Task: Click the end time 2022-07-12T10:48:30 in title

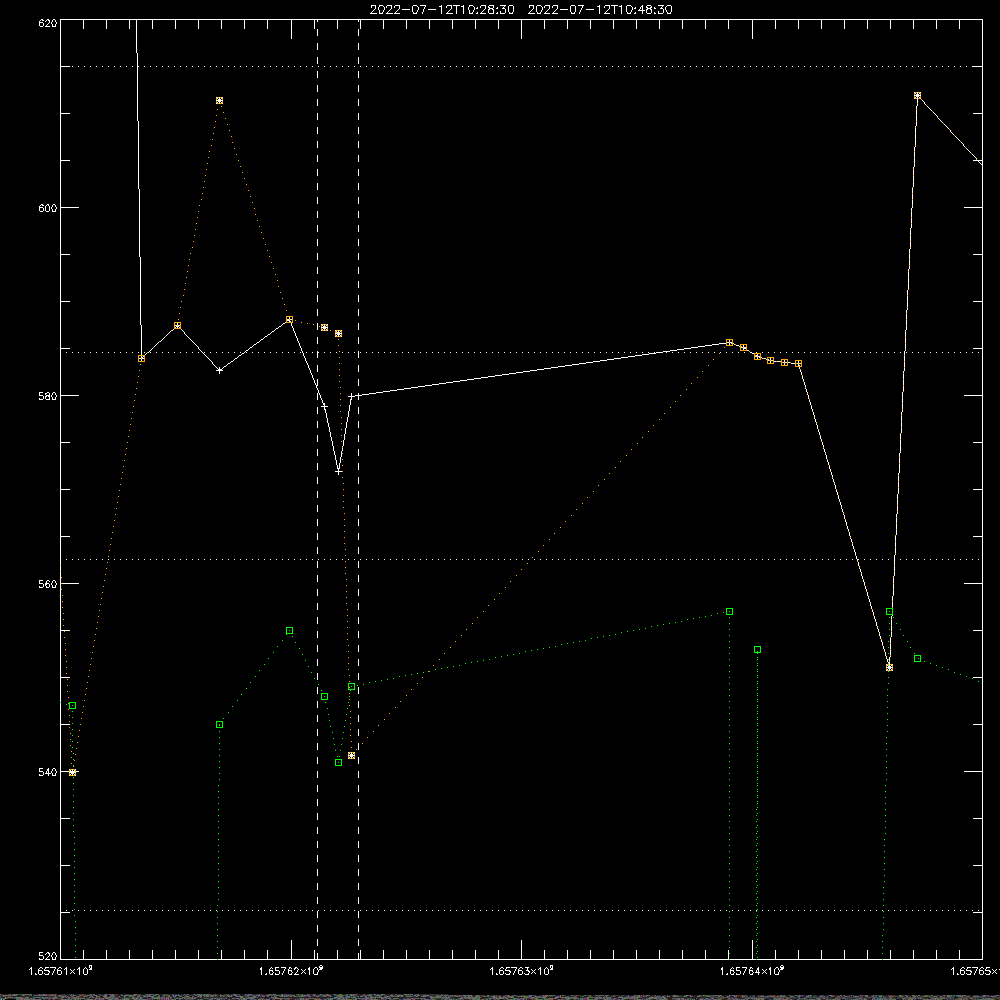Action: click(600, 10)
